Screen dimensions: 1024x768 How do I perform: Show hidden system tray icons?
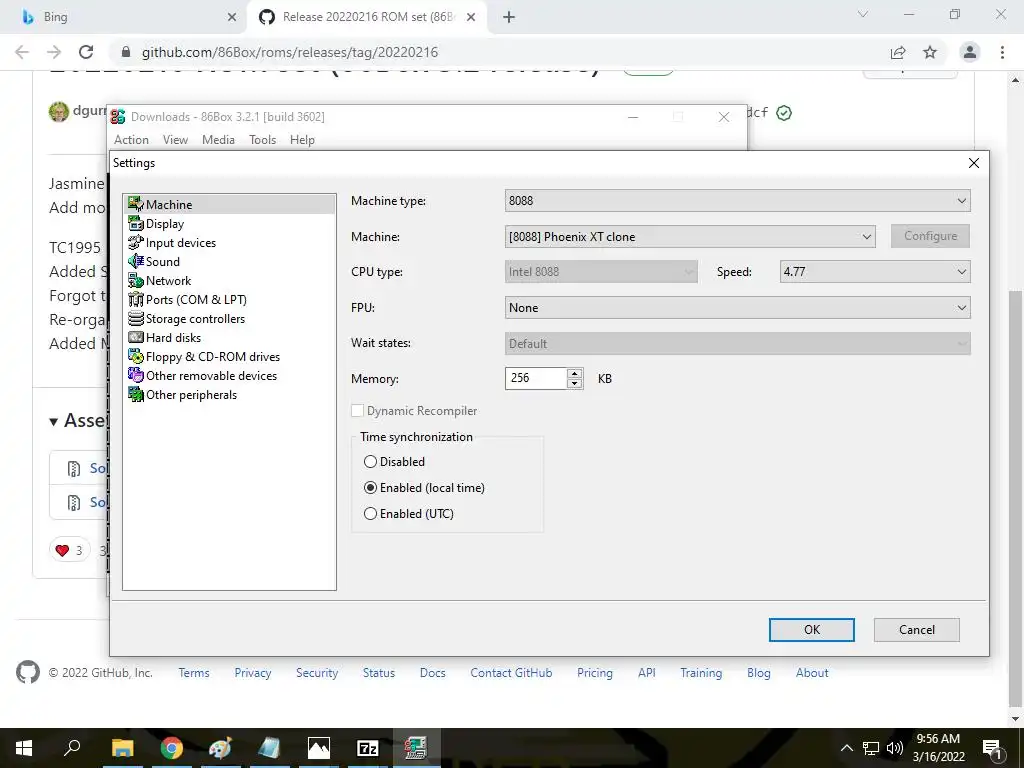pos(846,748)
